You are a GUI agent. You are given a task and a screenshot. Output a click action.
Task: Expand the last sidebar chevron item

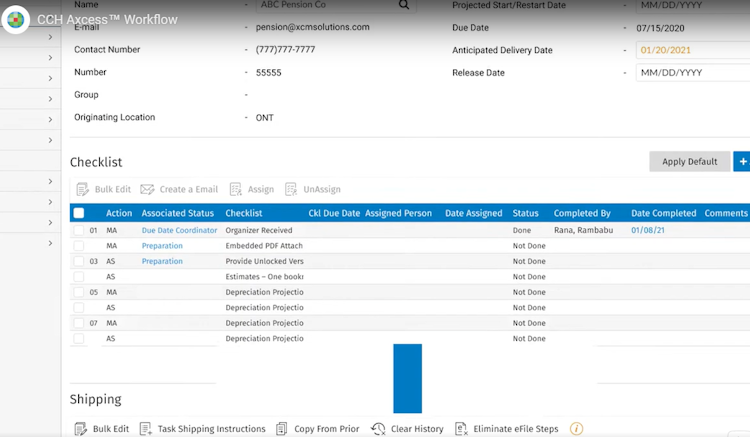coord(50,243)
